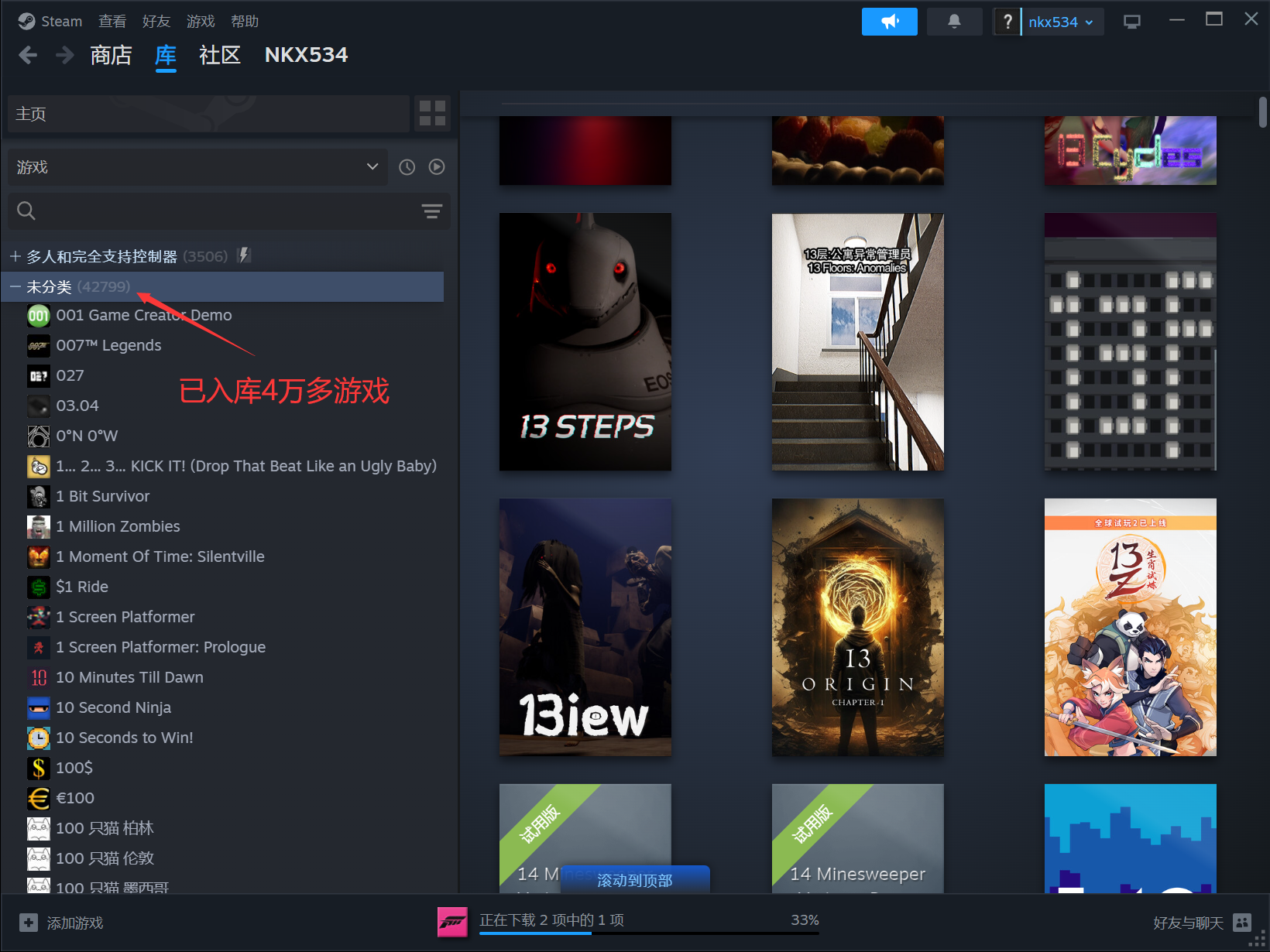Open the dark building windows cover
The height and width of the screenshot is (952, 1270).
point(1131,342)
